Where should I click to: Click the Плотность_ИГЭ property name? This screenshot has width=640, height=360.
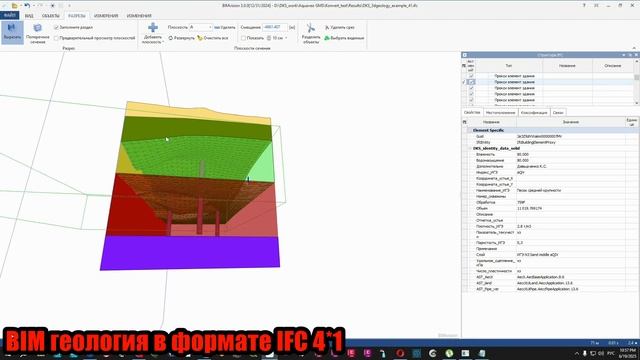(x=489, y=226)
